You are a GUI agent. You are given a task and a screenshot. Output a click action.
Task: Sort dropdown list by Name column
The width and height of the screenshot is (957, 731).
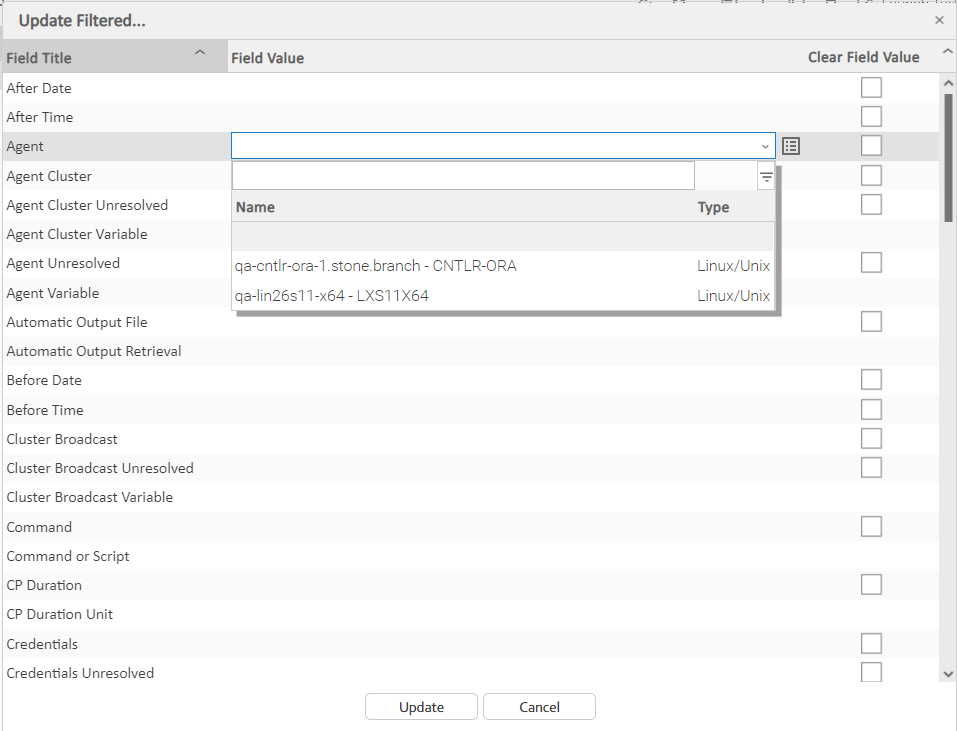click(x=255, y=208)
